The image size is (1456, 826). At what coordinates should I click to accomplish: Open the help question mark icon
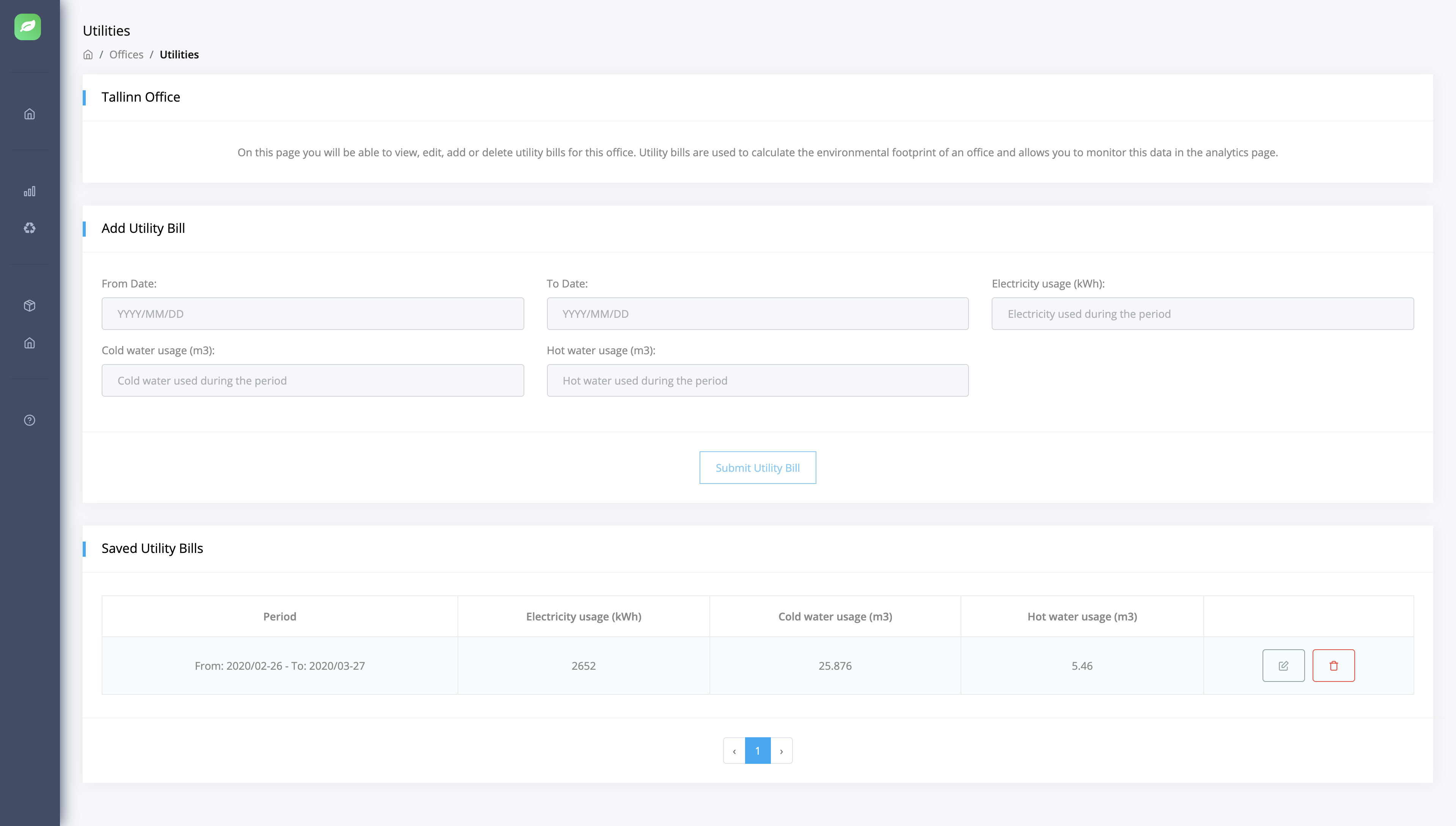click(x=30, y=420)
